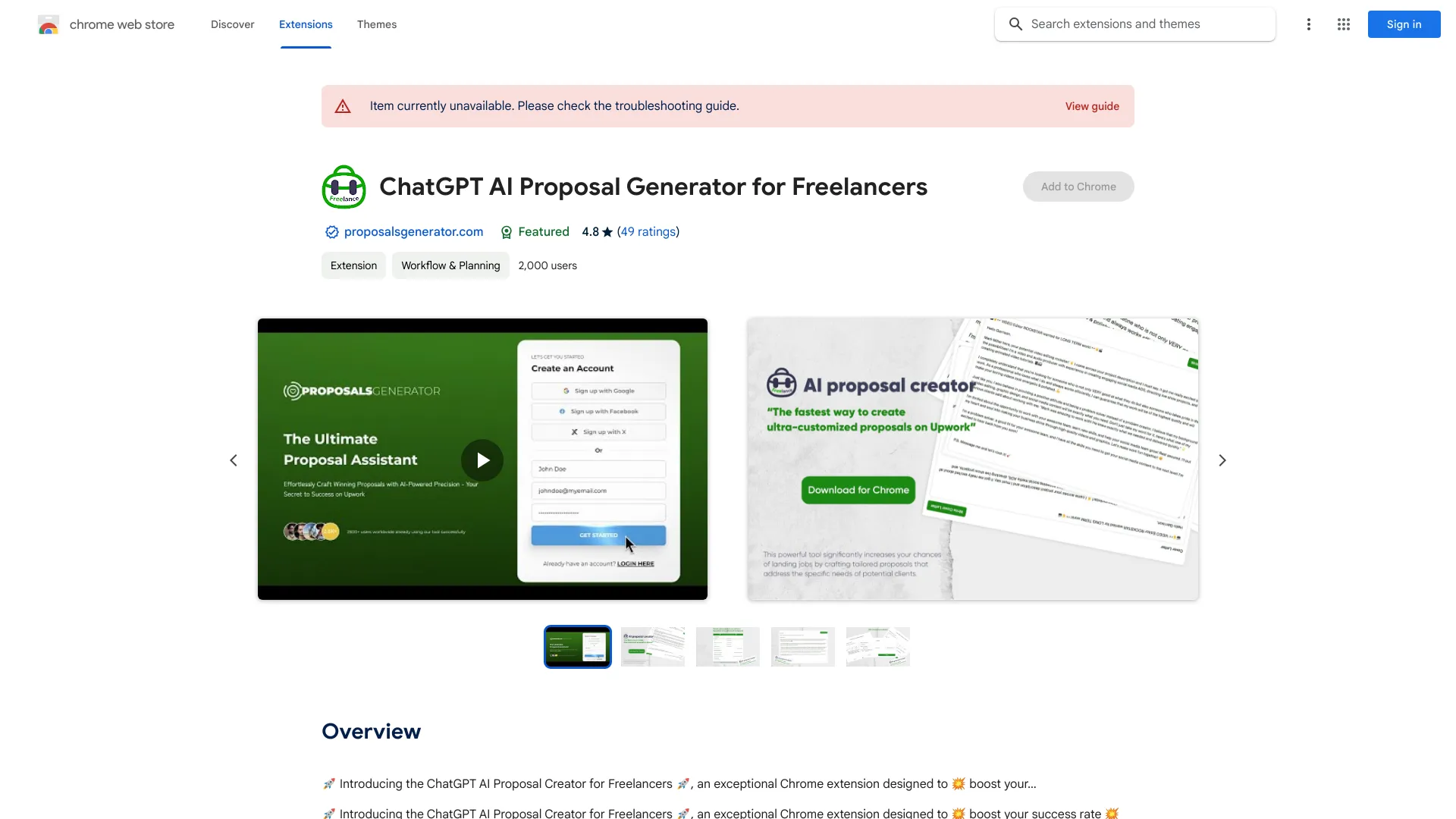Click the fifth screenshot thumbnail
Image resolution: width=1456 pixels, height=819 pixels.
878,647
